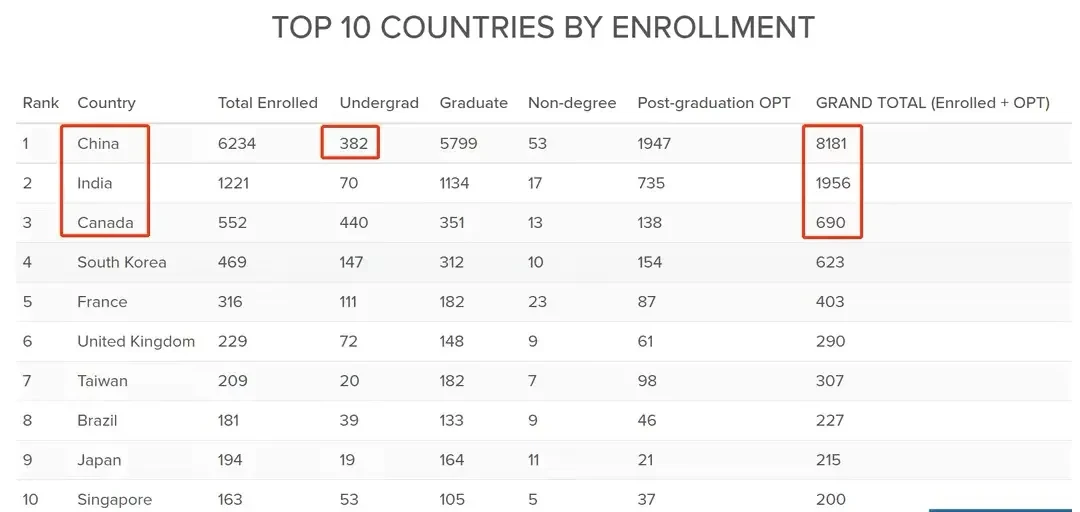Click the grand total 8181
The image size is (1080, 512).
(831, 143)
